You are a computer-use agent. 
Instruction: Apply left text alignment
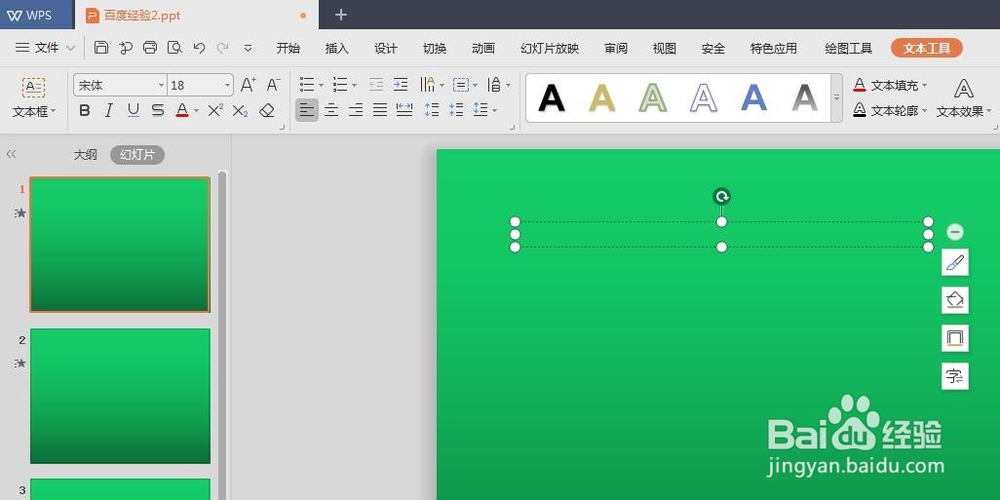tap(307, 110)
